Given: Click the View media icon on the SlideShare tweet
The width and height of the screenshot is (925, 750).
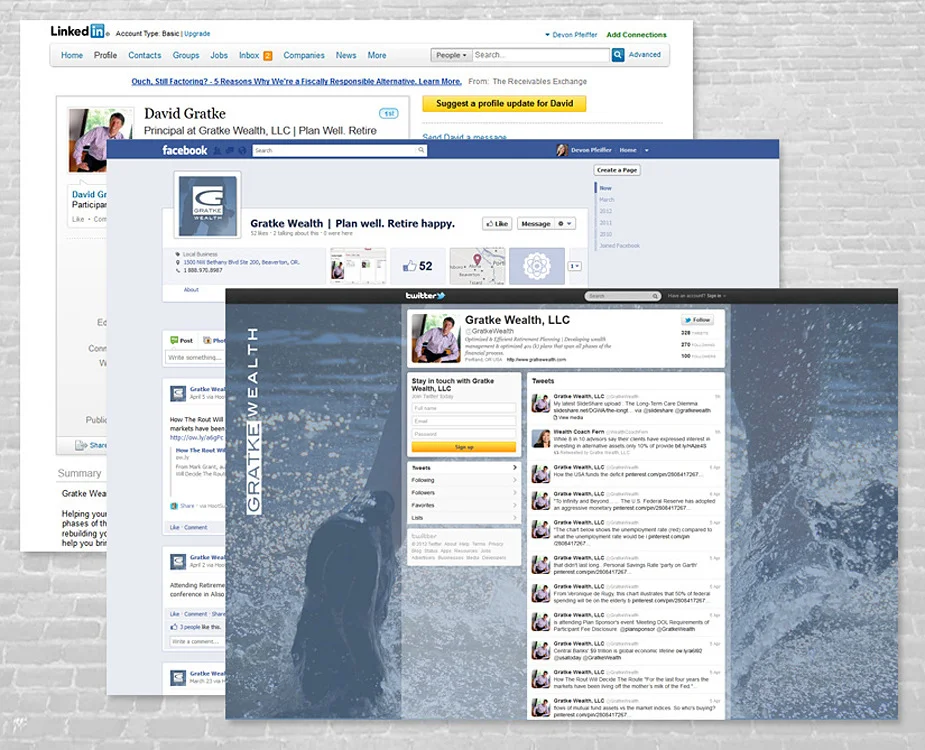Looking at the screenshot, I should [556, 418].
